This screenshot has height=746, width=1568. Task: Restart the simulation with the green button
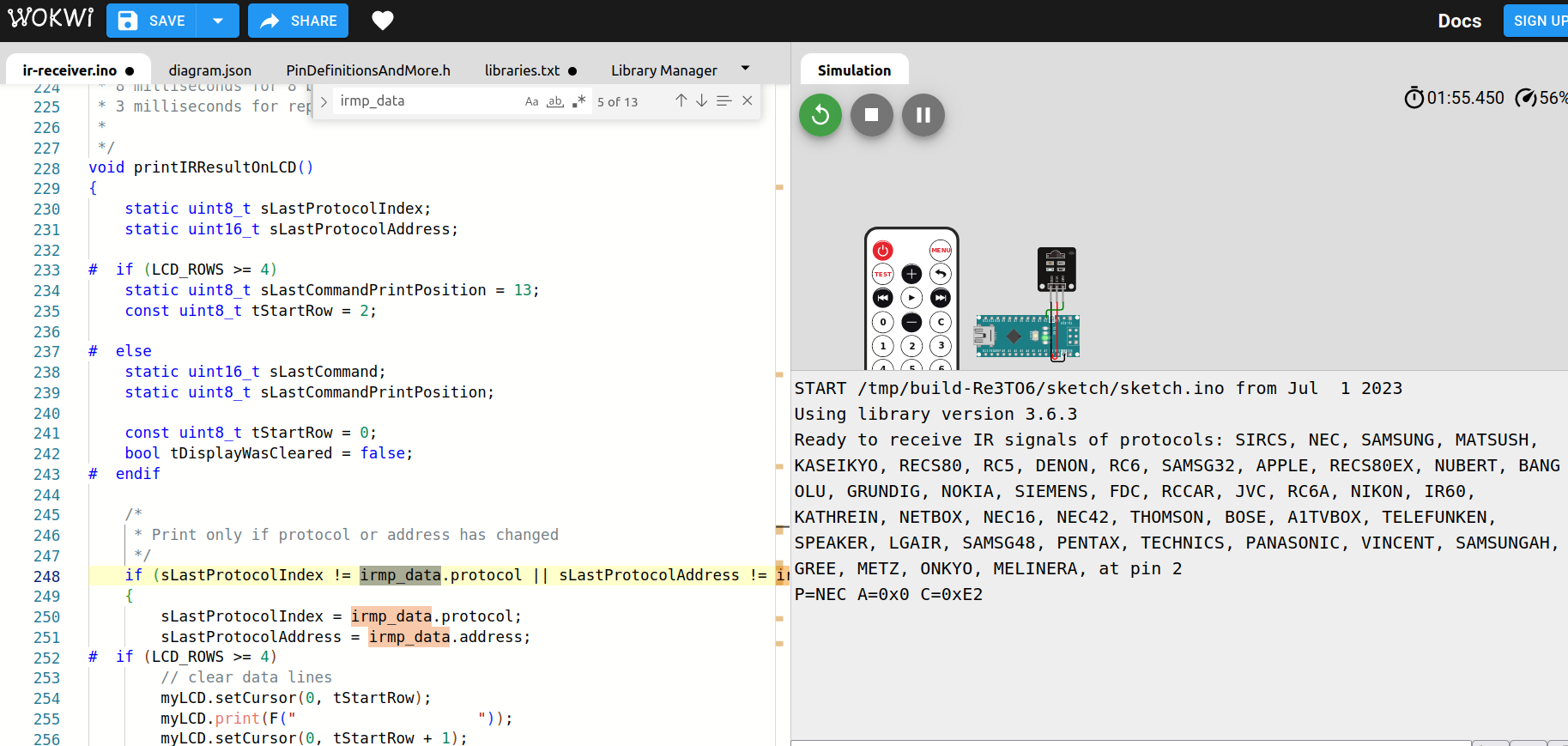pos(820,115)
